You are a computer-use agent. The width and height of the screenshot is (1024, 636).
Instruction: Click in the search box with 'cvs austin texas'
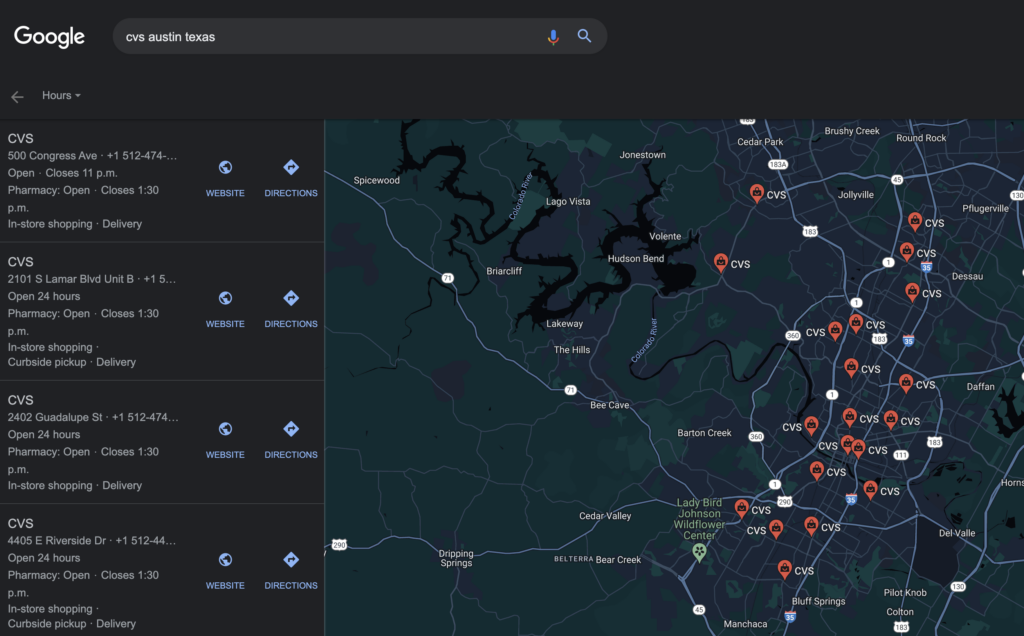330,37
